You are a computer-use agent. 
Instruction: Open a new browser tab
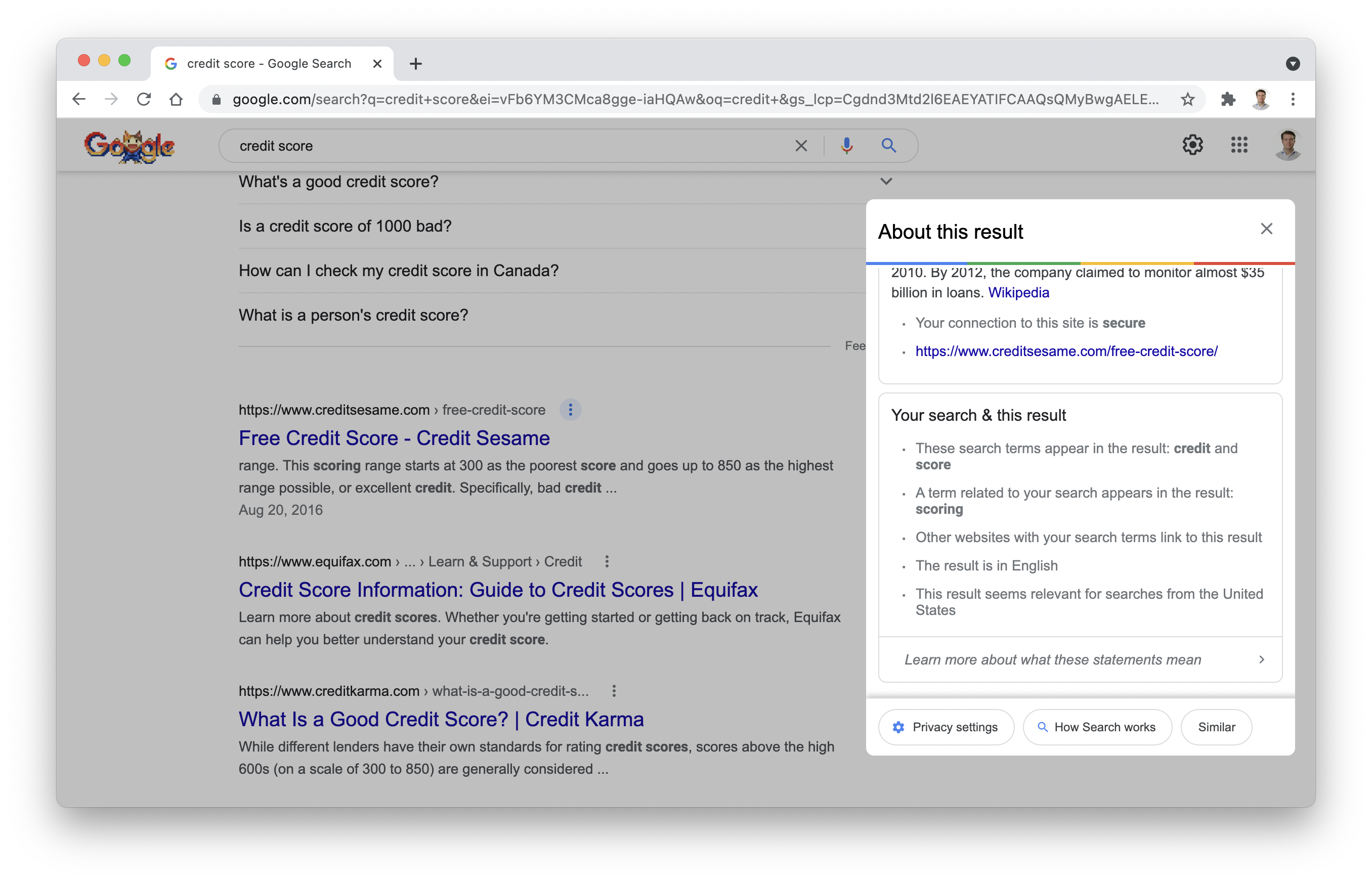point(416,64)
